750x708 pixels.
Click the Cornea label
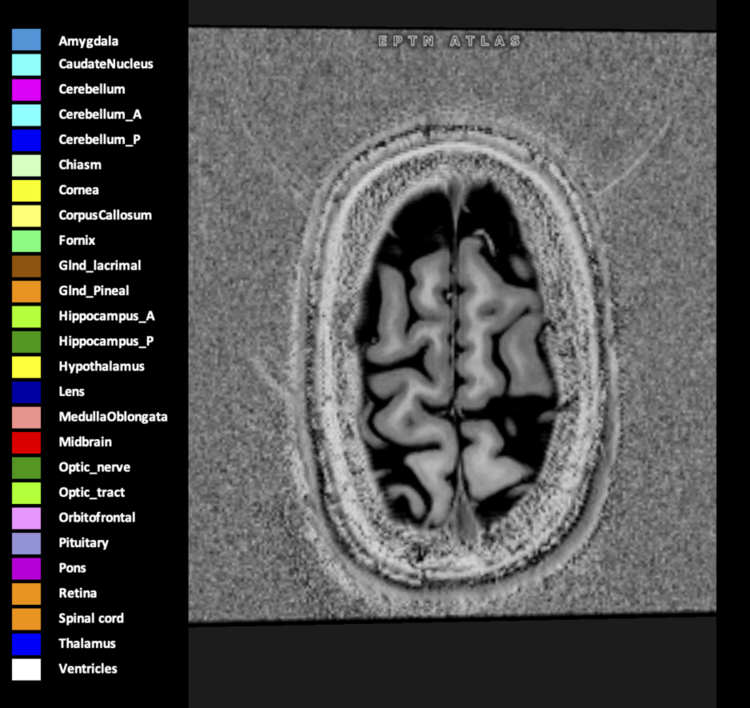click(78, 190)
